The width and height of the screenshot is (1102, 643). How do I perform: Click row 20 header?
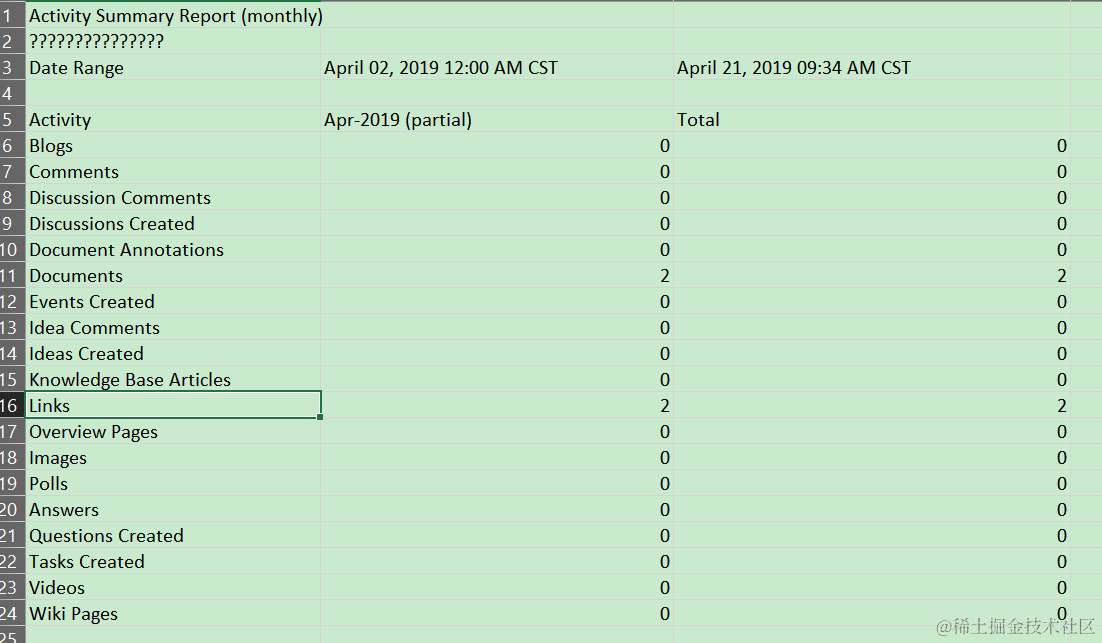(x=10, y=510)
